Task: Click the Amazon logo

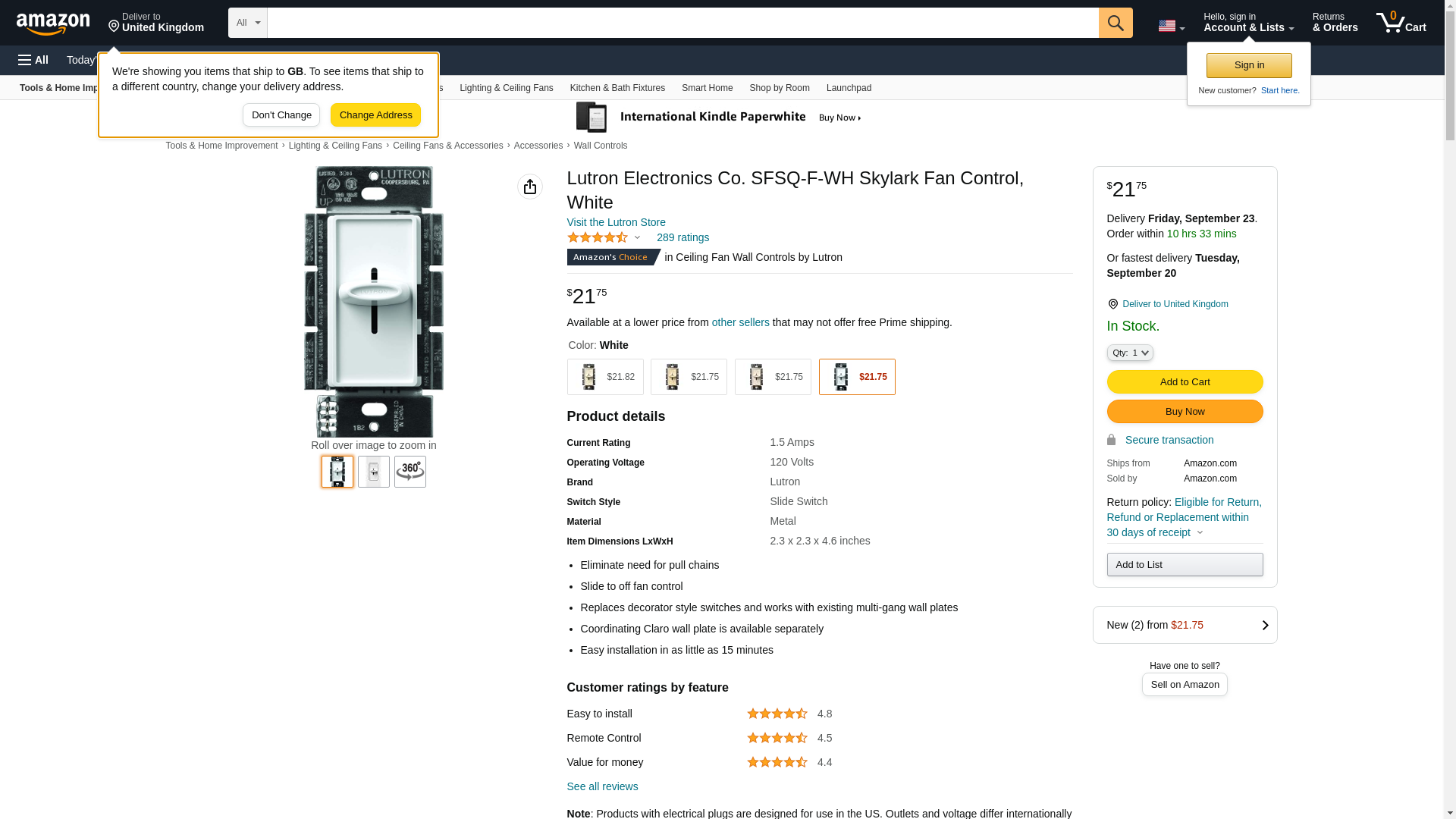Action: [x=53, y=24]
